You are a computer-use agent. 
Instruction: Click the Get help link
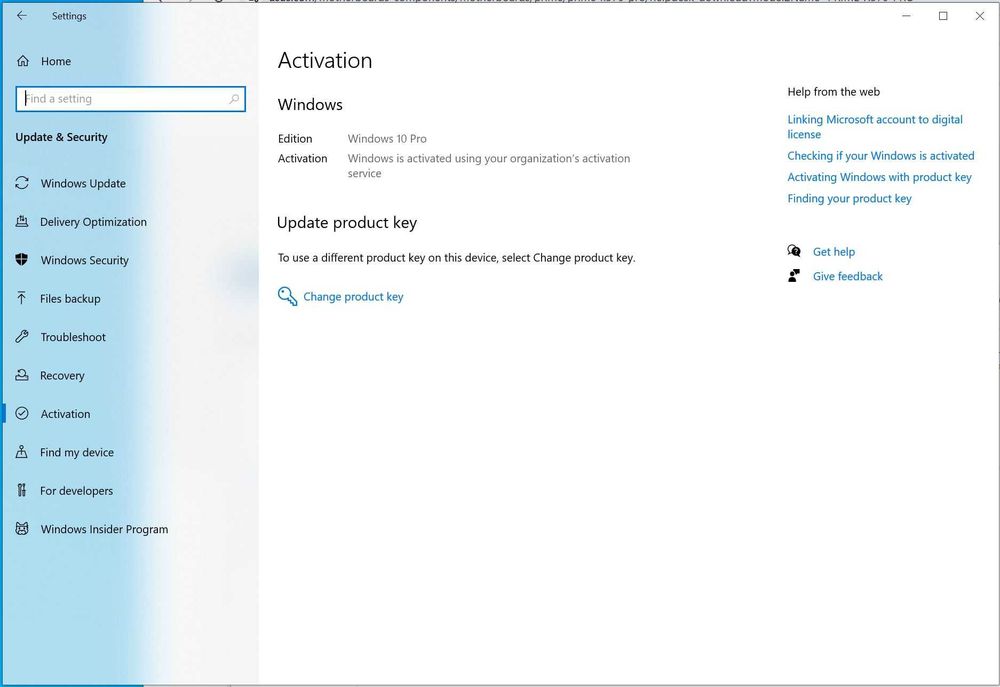pyautogui.click(x=834, y=251)
